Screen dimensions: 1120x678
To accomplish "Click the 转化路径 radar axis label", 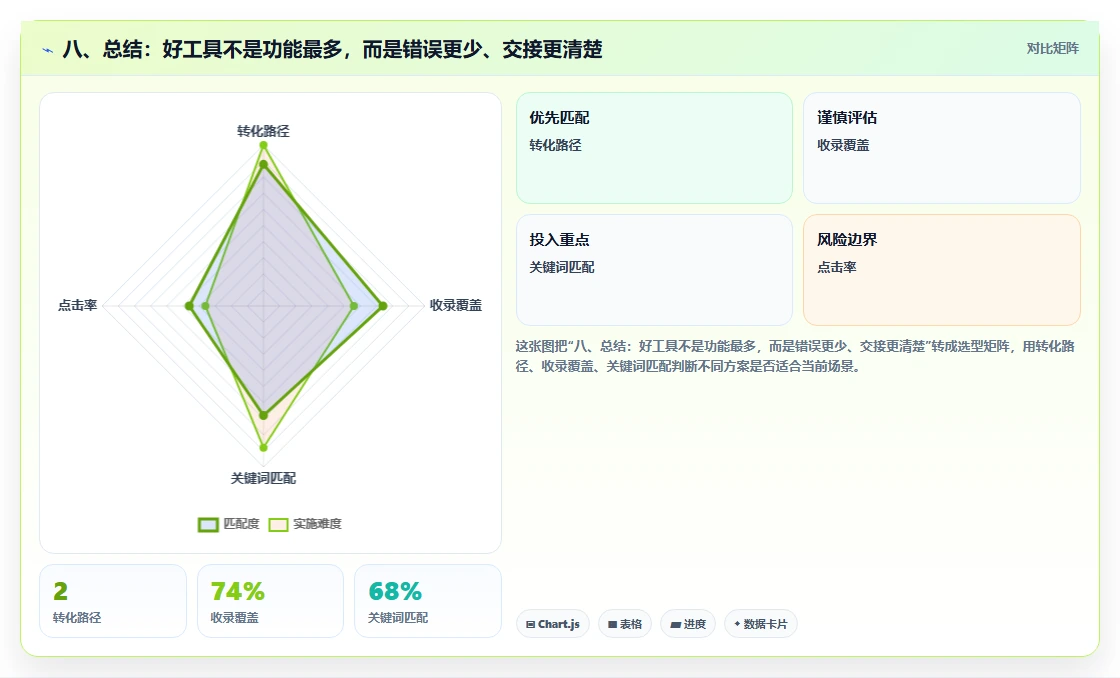I will pyautogui.click(x=264, y=131).
